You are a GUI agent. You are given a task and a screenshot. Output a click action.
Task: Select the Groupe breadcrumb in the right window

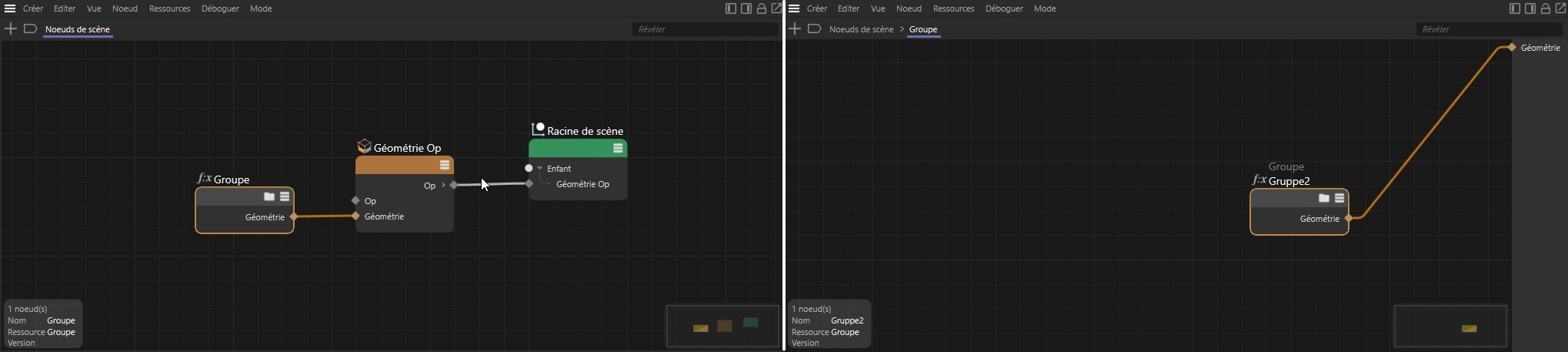coord(923,29)
